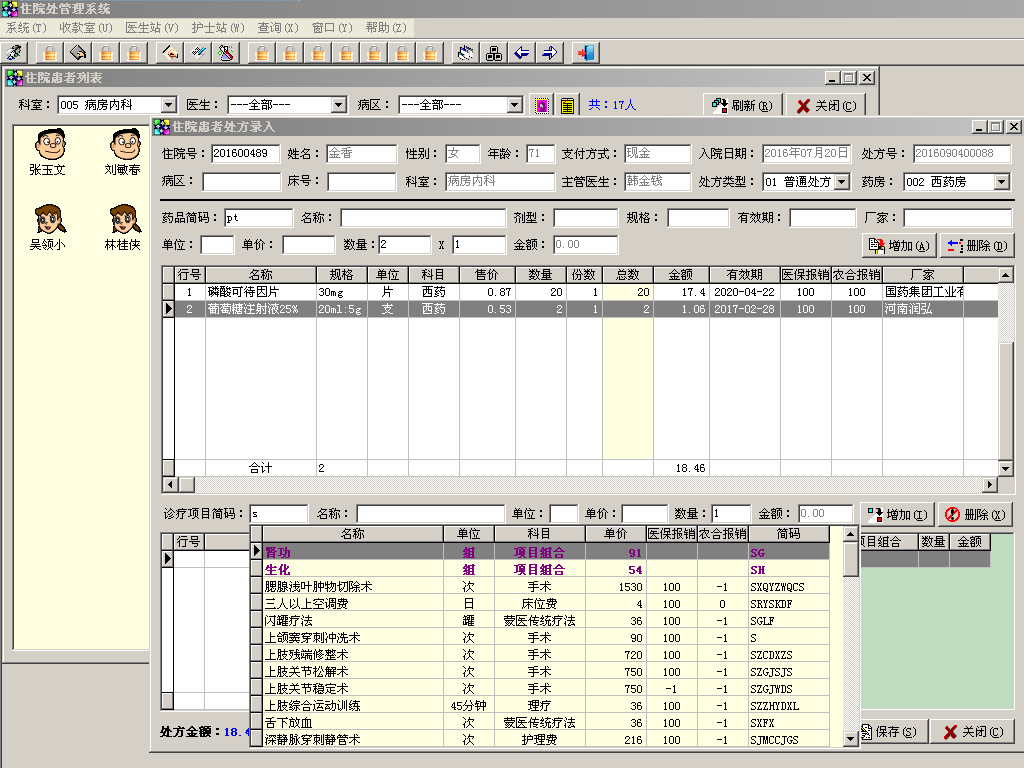The image size is (1024, 768).
Task: Click the 药品简码 input field
Action: [x=257, y=217]
